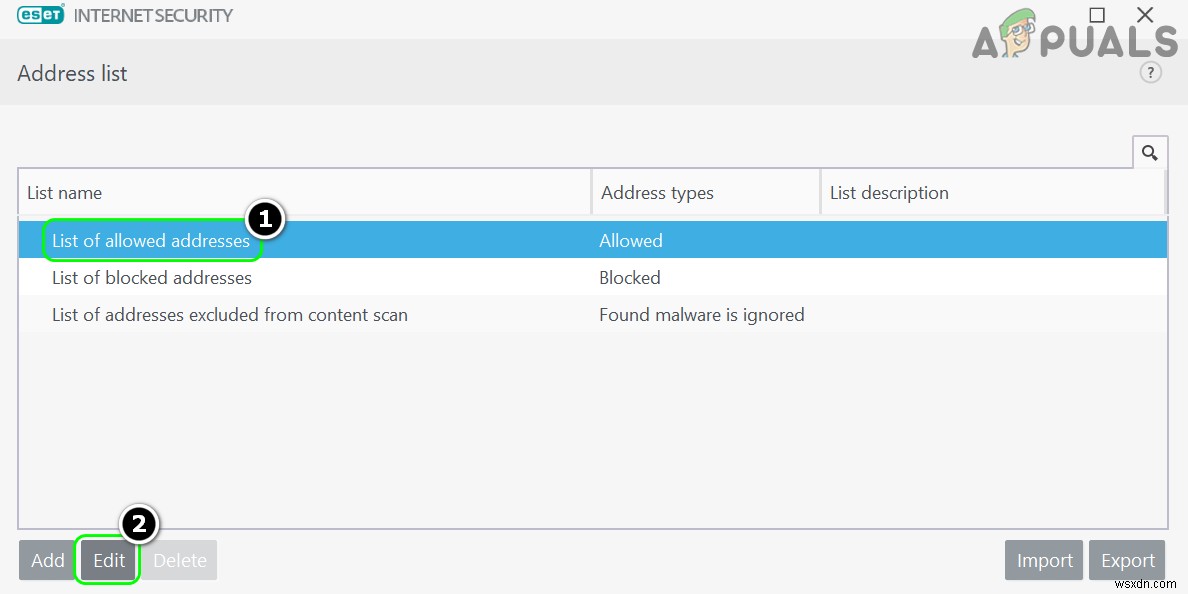Click the help question mark icon
Screen dimensions: 1188x594
click(1150, 72)
